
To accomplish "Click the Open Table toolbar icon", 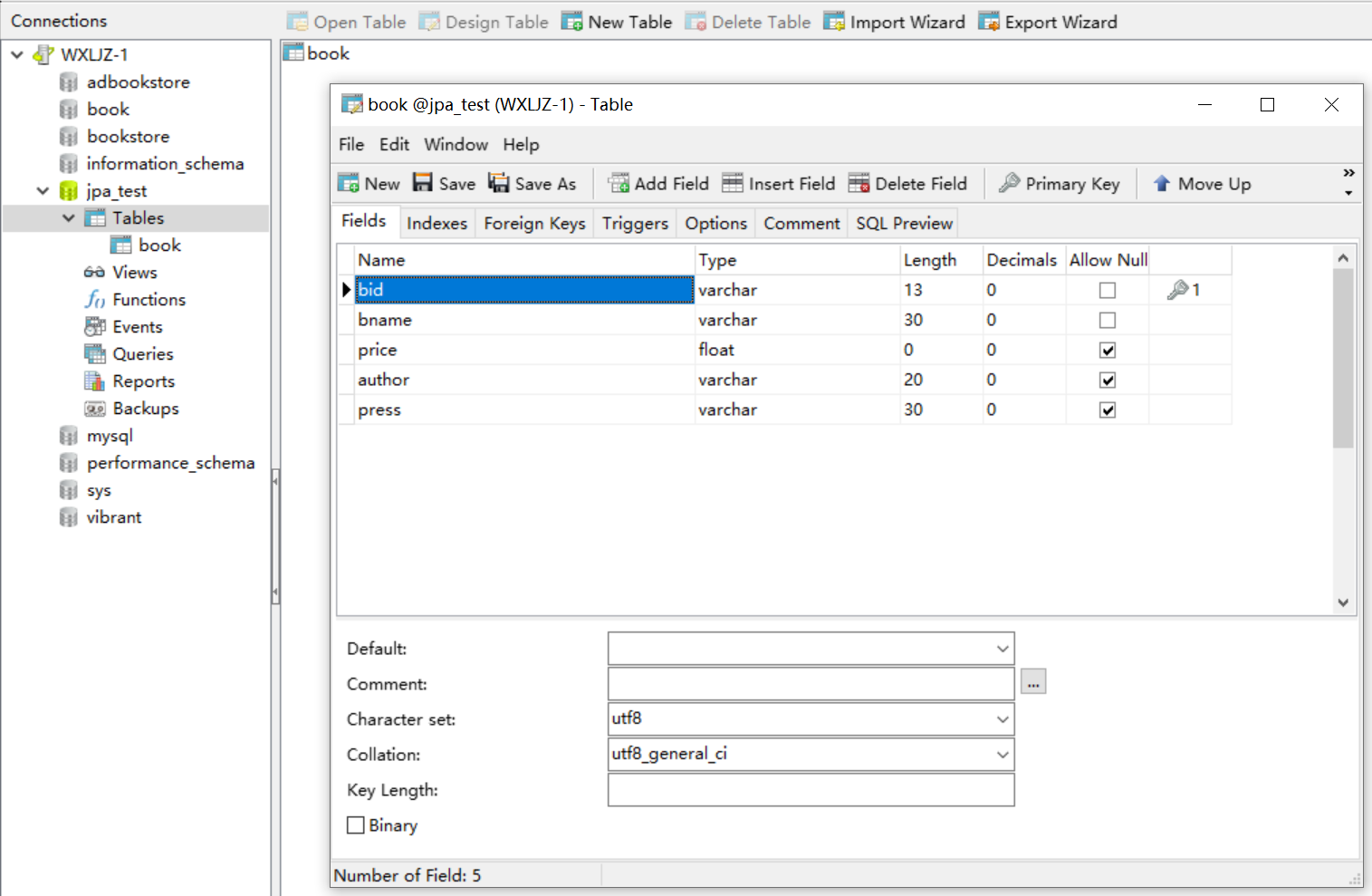I will pyautogui.click(x=297, y=22).
